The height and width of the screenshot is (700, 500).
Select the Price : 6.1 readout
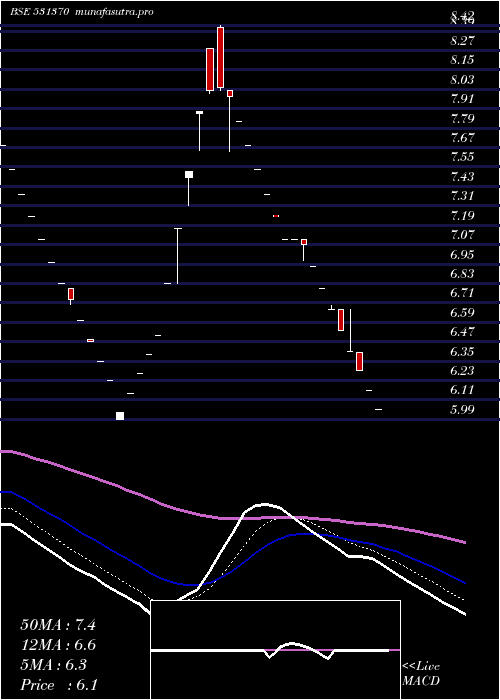[59, 684]
